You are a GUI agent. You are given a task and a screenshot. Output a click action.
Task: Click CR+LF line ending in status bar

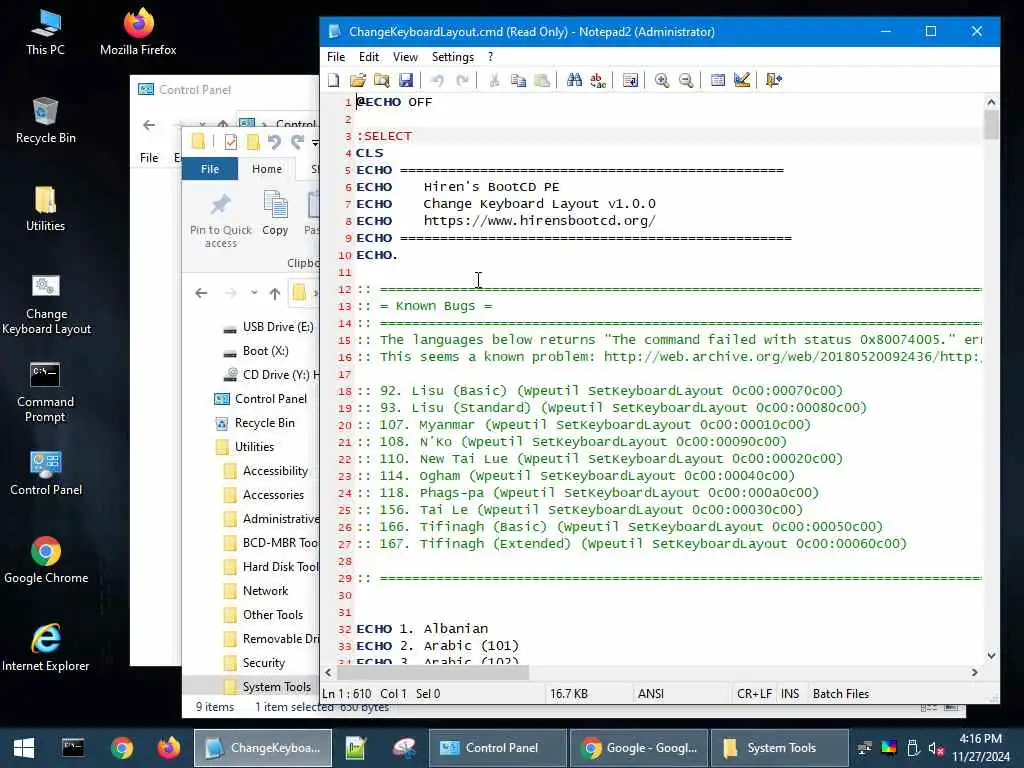[x=754, y=694]
